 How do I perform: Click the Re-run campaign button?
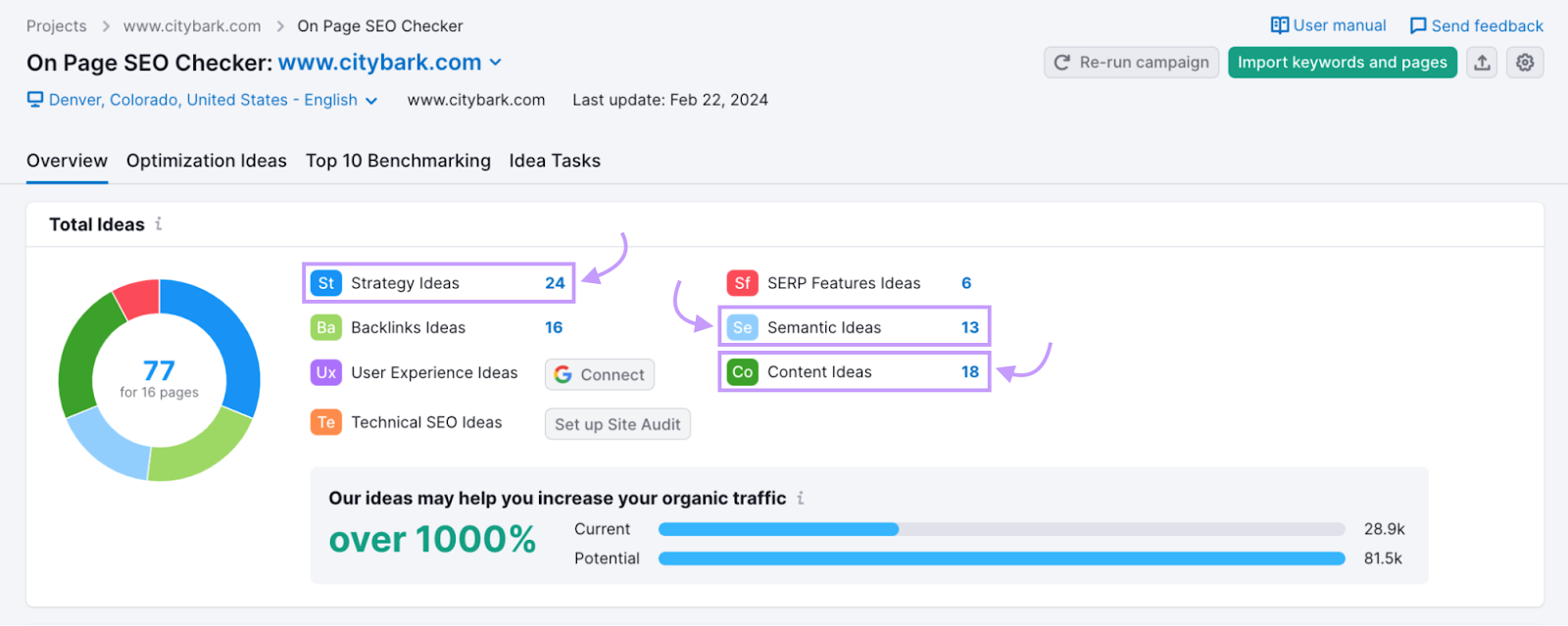pyautogui.click(x=1132, y=63)
